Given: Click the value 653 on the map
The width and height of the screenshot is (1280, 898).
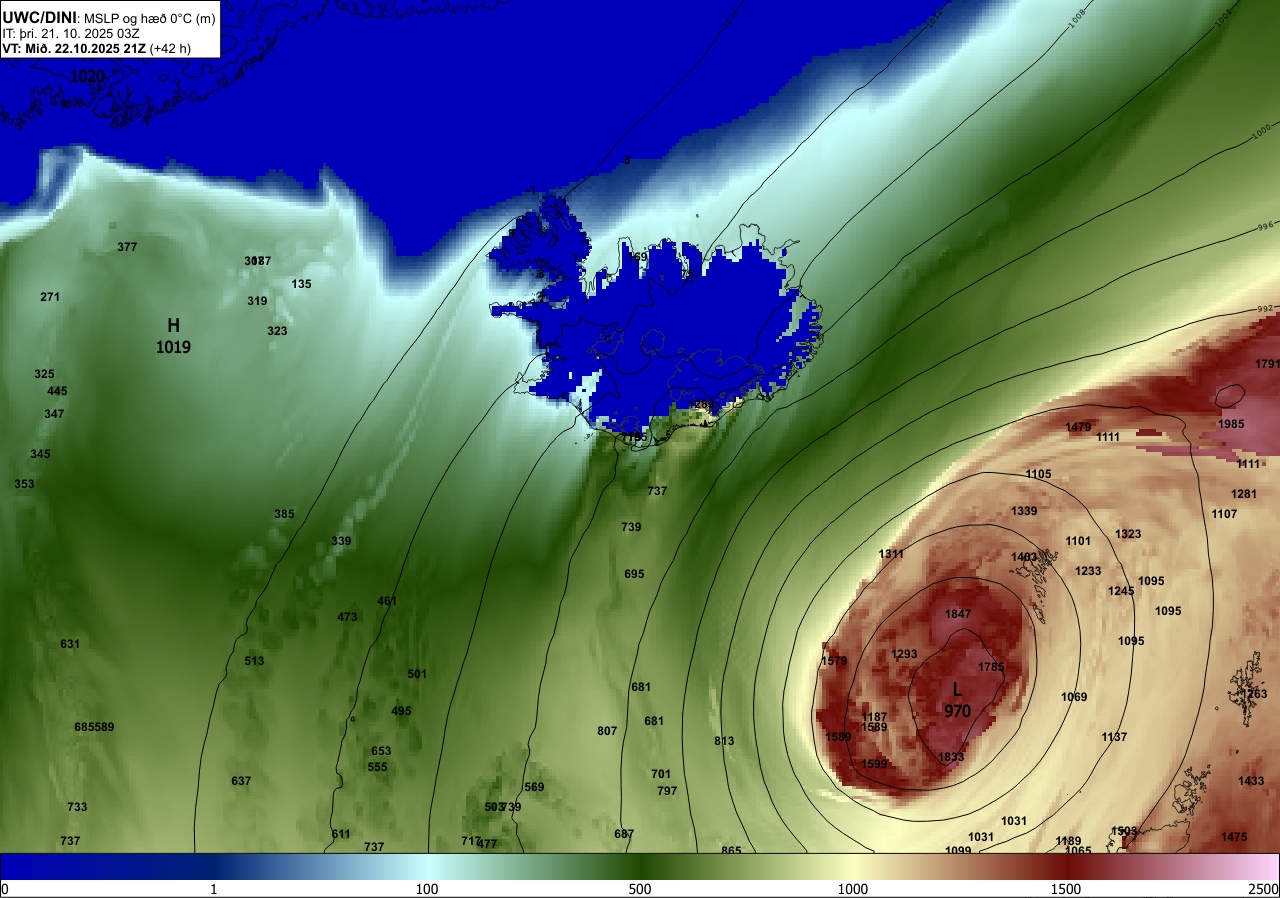Looking at the screenshot, I should (x=381, y=751).
